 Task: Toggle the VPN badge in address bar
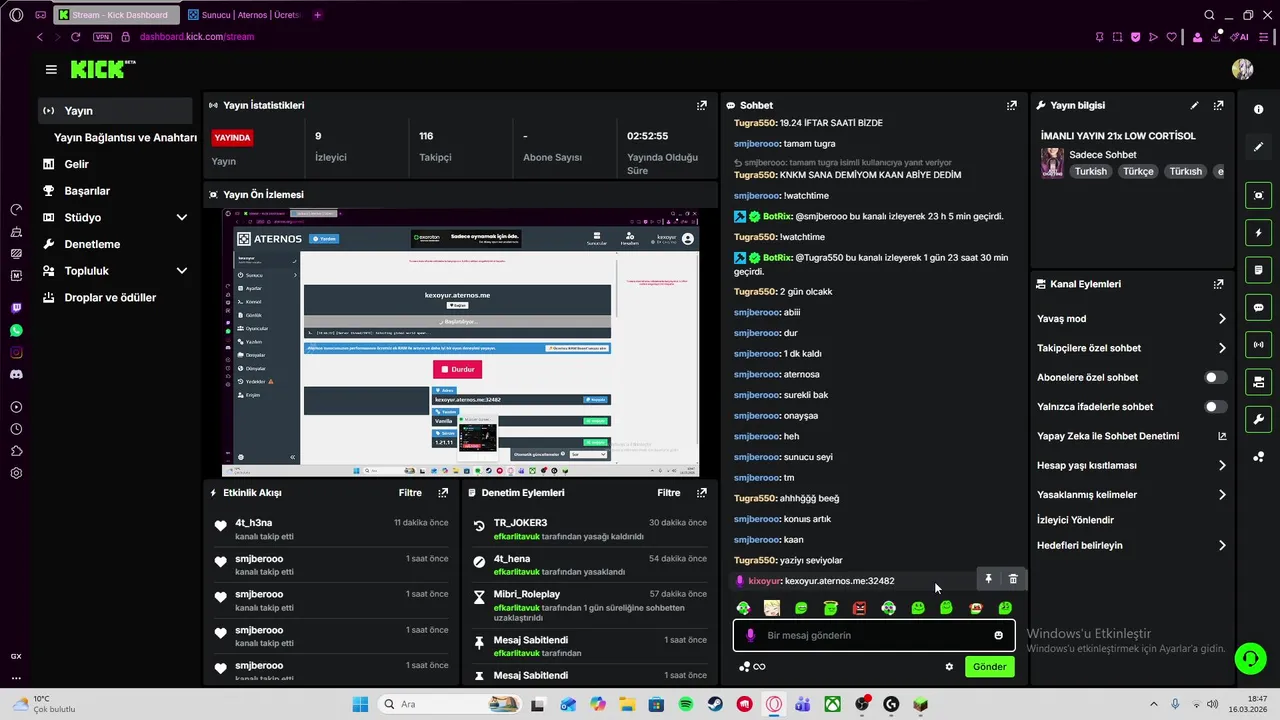(x=102, y=37)
